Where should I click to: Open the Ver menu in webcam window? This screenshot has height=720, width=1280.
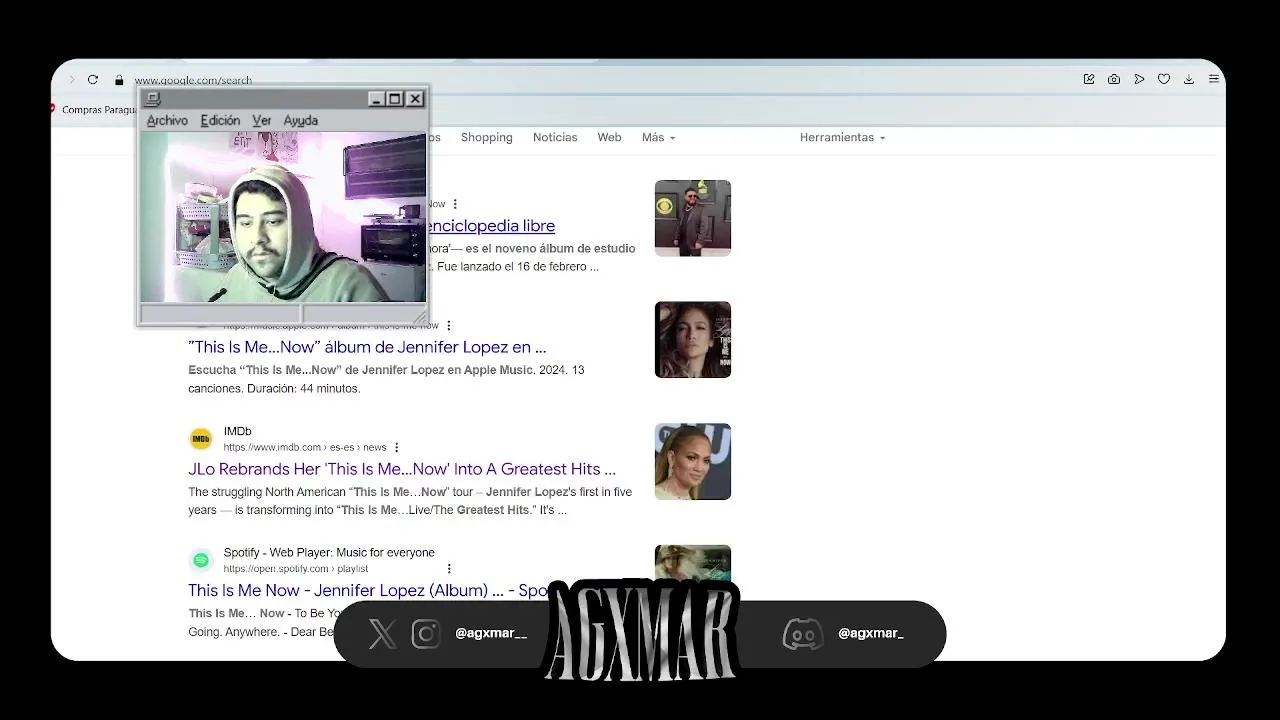(261, 120)
